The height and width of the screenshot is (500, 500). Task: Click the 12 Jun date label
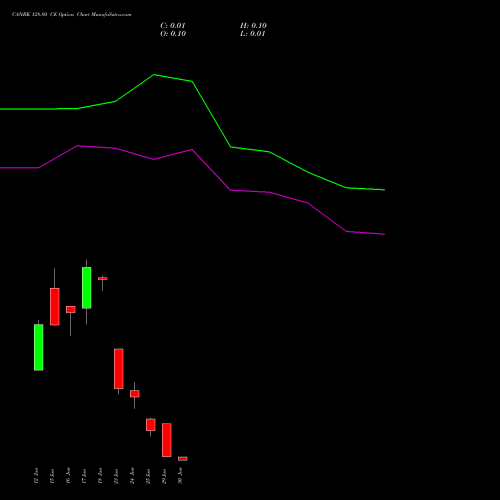point(36,476)
